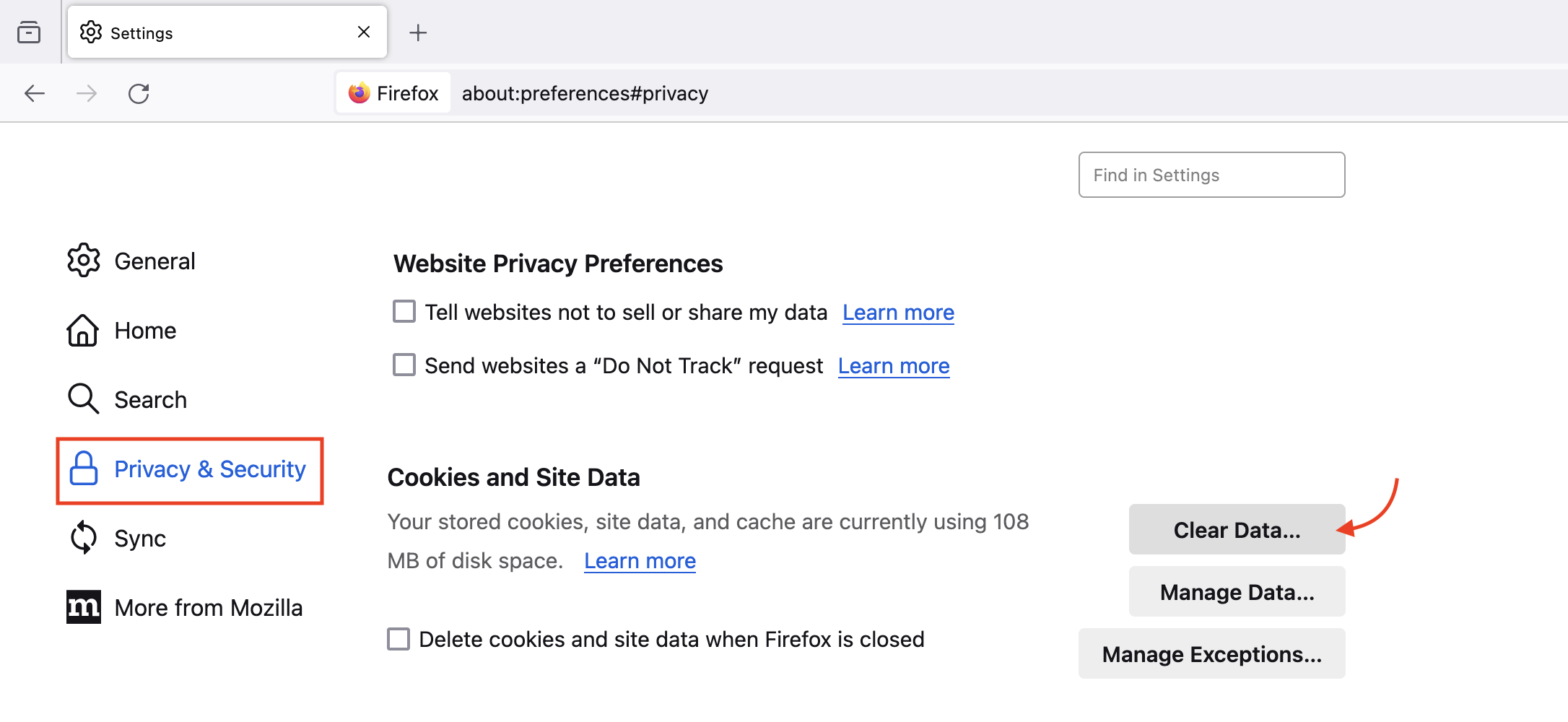Open the Home settings house icon
The height and width of the screenshot is (722, 1568).
83,330
